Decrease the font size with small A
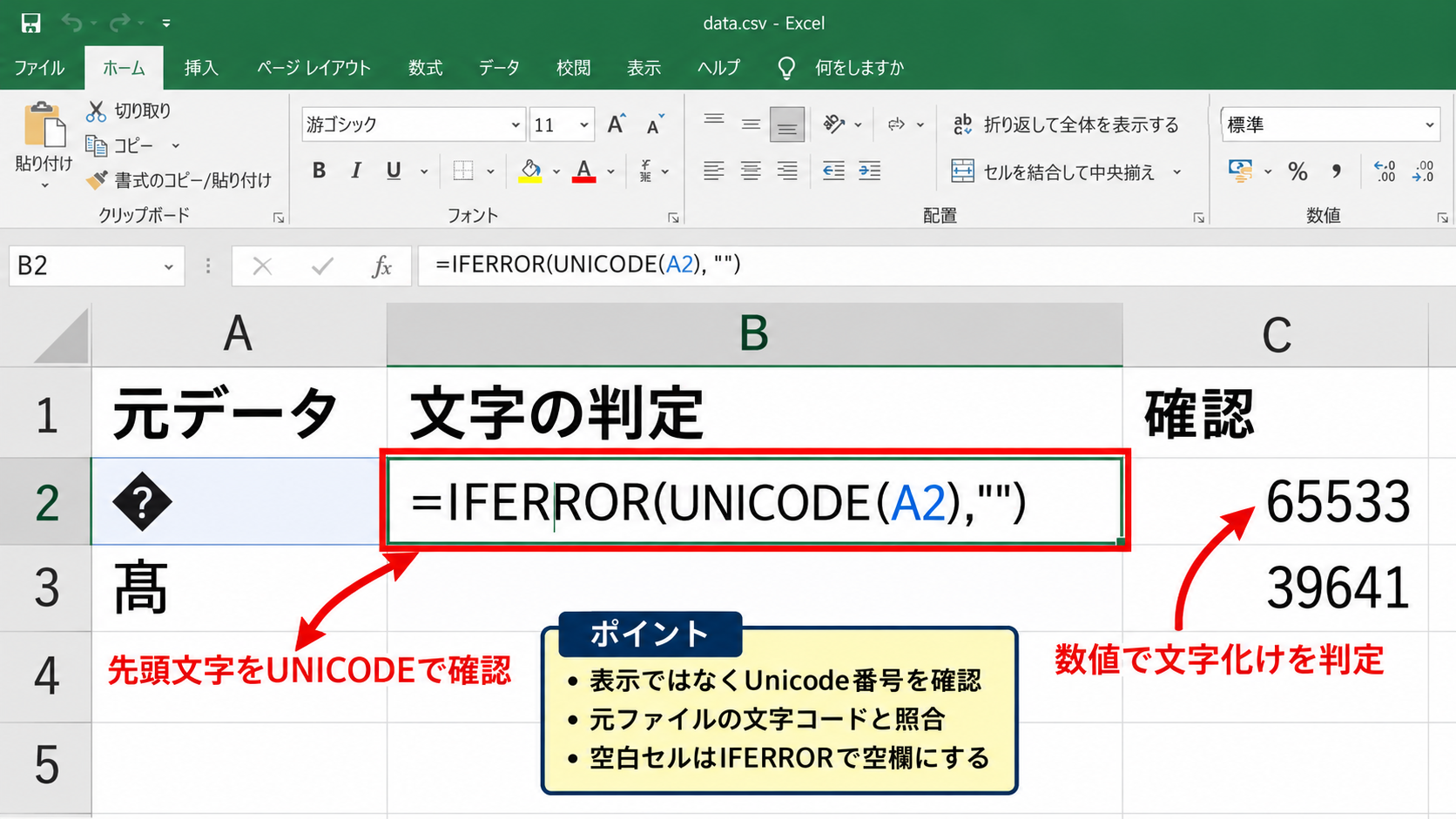This screenshot has height=819, width=1456. coord(655,124)
